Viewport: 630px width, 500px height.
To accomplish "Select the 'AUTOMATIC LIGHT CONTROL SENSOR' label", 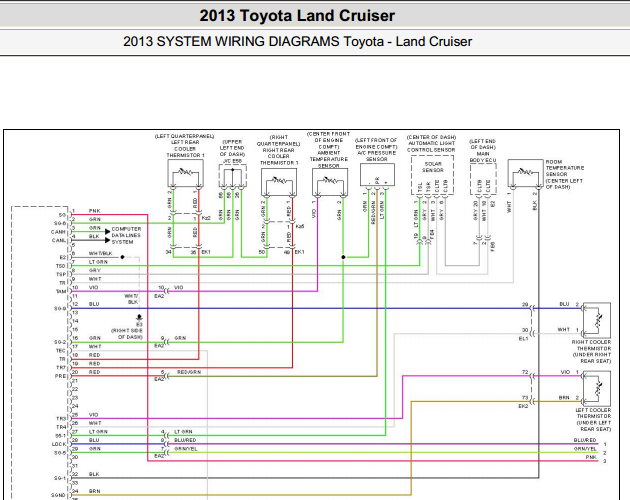I will 431,146.
